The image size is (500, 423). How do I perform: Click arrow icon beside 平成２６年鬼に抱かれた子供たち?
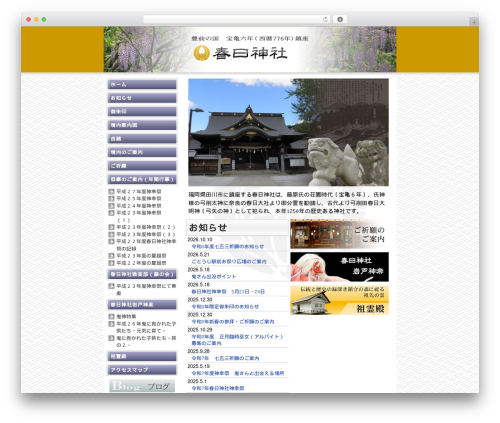click(x=111, y=324)
